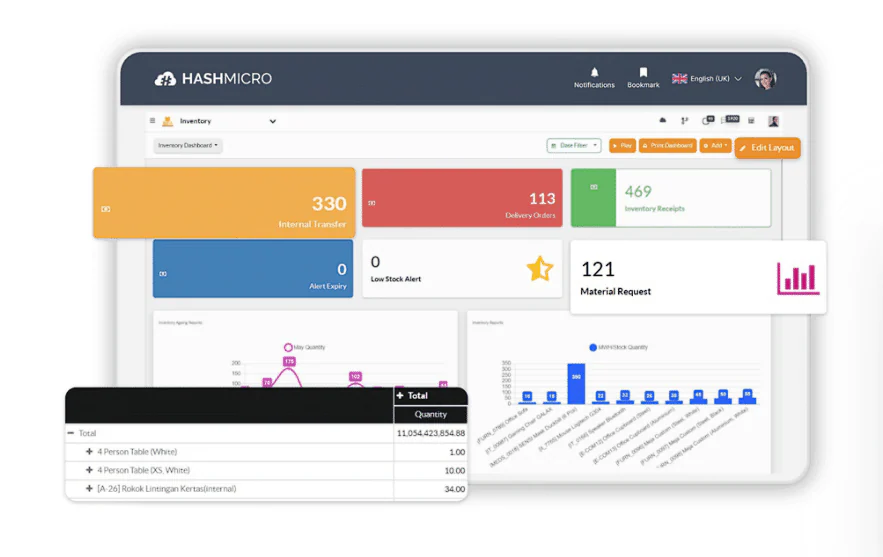
Task: Click the 469 receipts count
Action: tap(638, 191)
